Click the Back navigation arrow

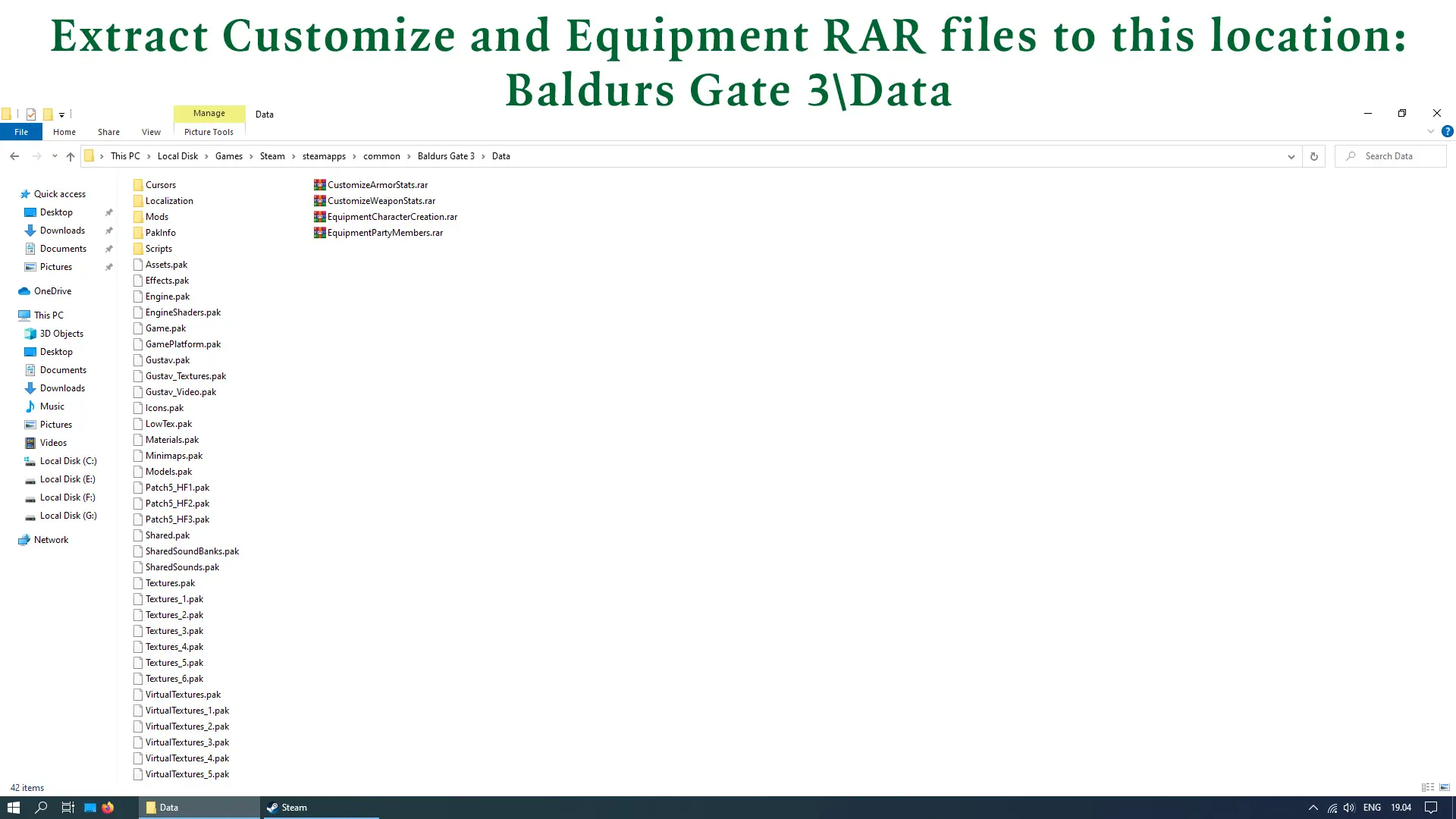(14, 156)
